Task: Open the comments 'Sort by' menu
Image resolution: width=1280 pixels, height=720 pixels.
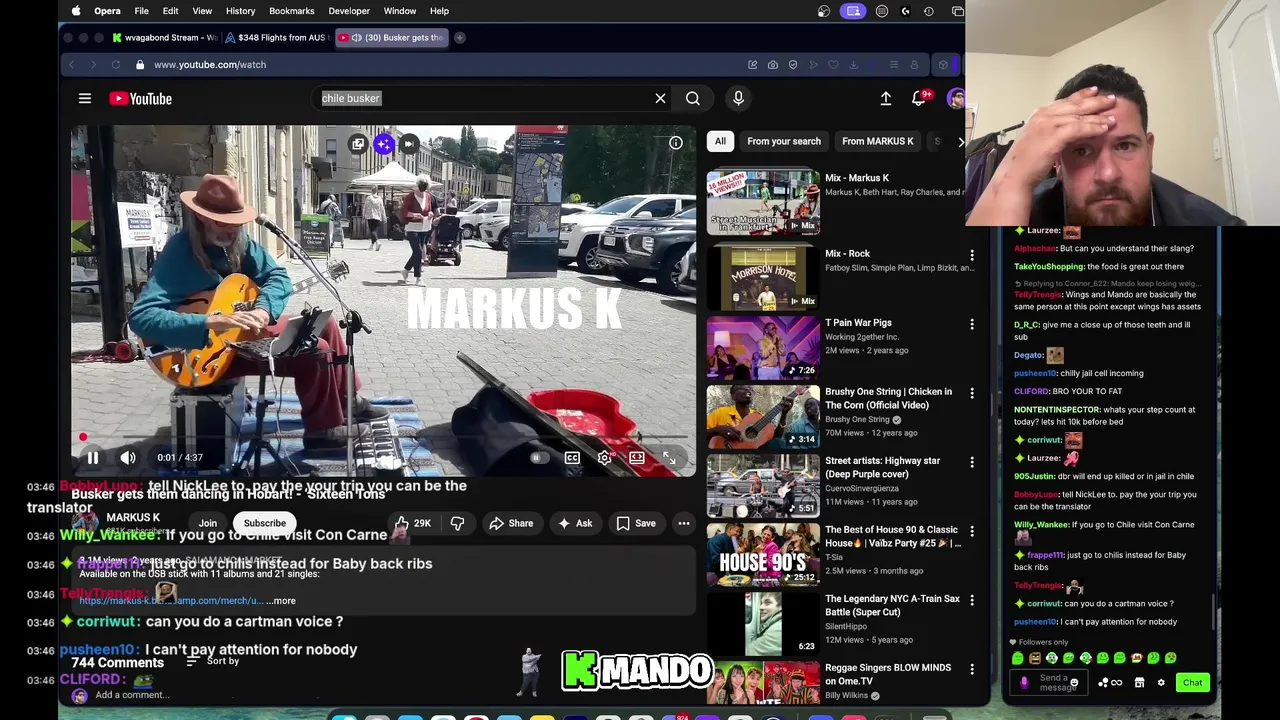Action: (213, 661)
